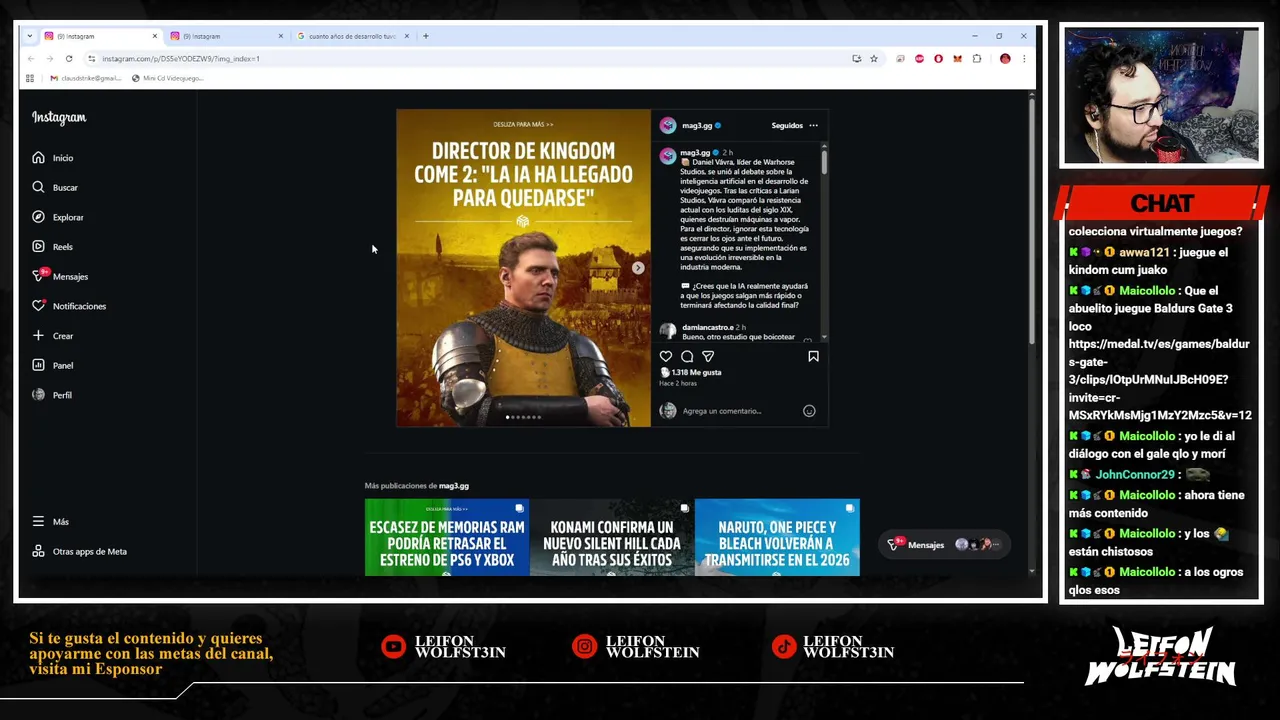This screenshot has width=1280, height=720.
Task: Reload the page
Action: pyautogui.click(x=69, y=59)
